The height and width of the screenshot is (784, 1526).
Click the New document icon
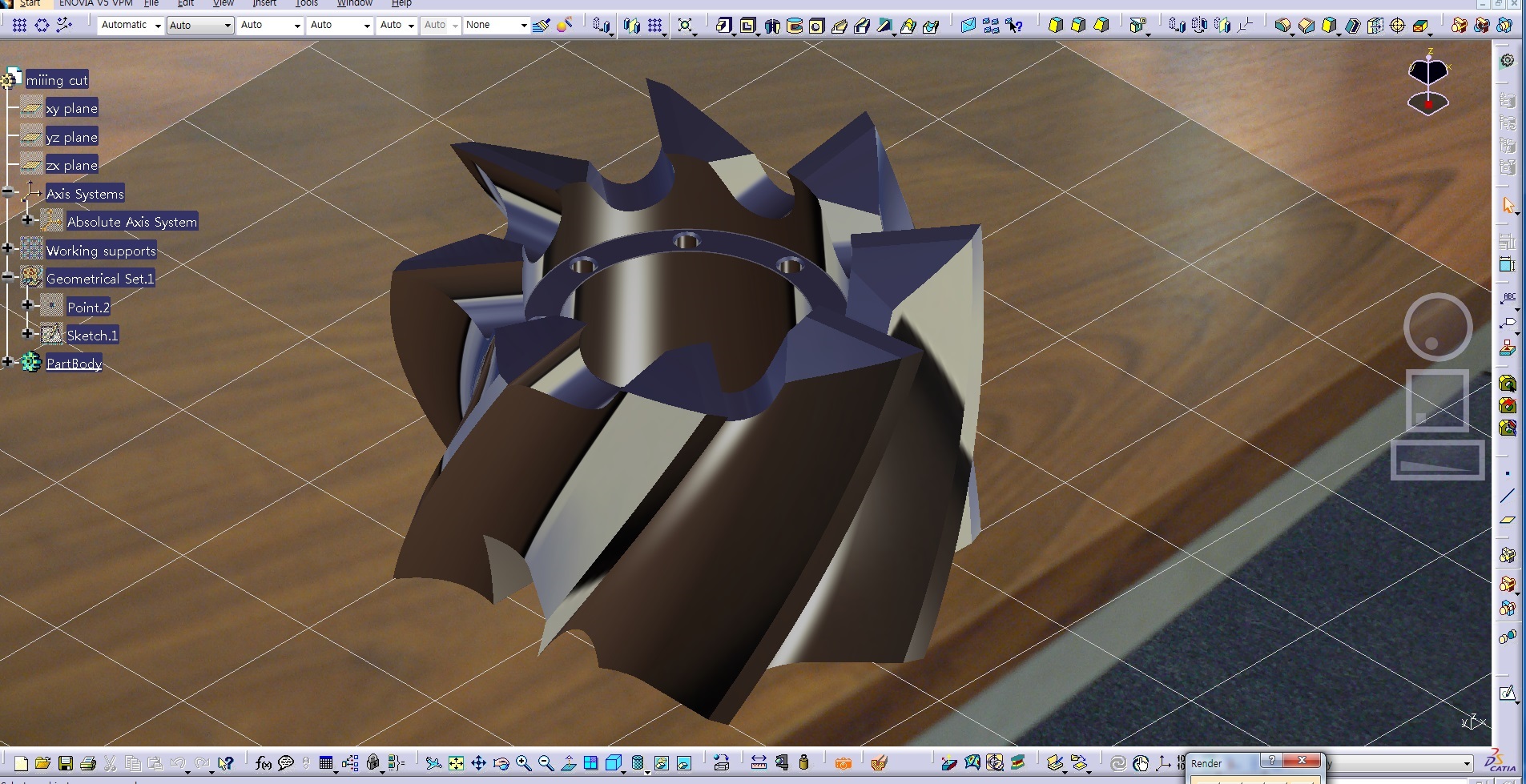pyautogui.click(x=21, y=763)
